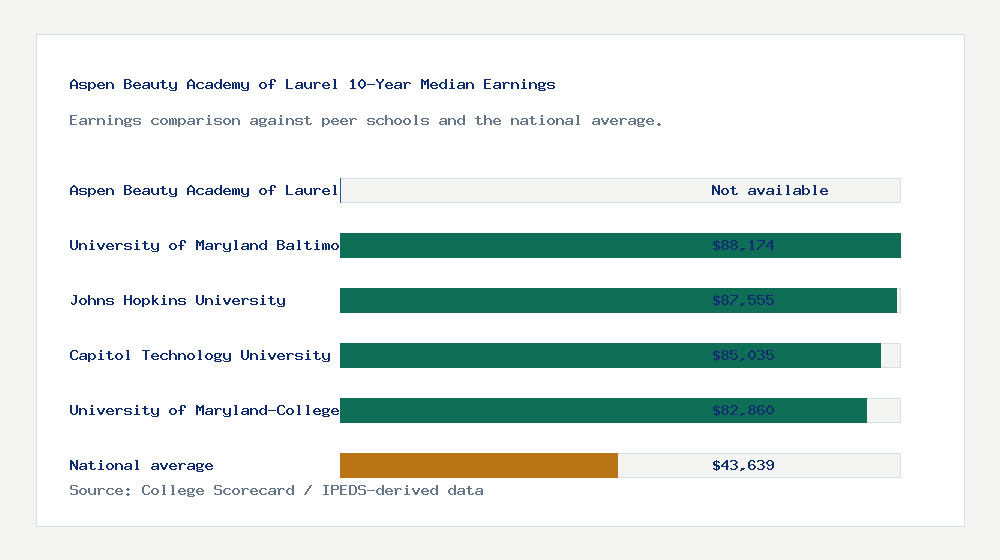The height and width of the screenshot is (560, 1000).
Task: Click the 'Aspen Beauty Academy of Laurel' row label
Action: tap(203, 191)
